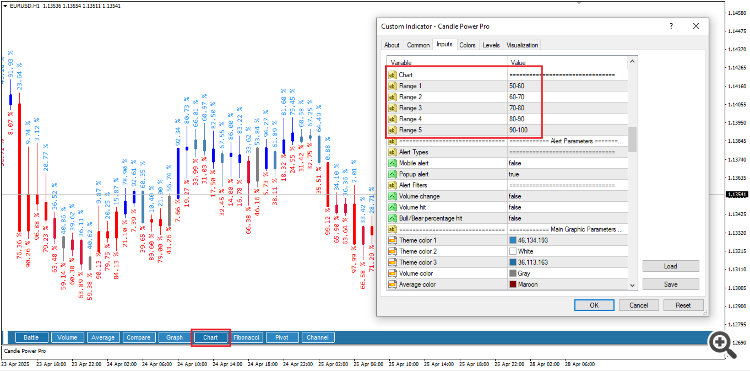The image size is (750, 371).
Task: Click the Mobile alert boolean icon
Action: click(x=392, y=163)
